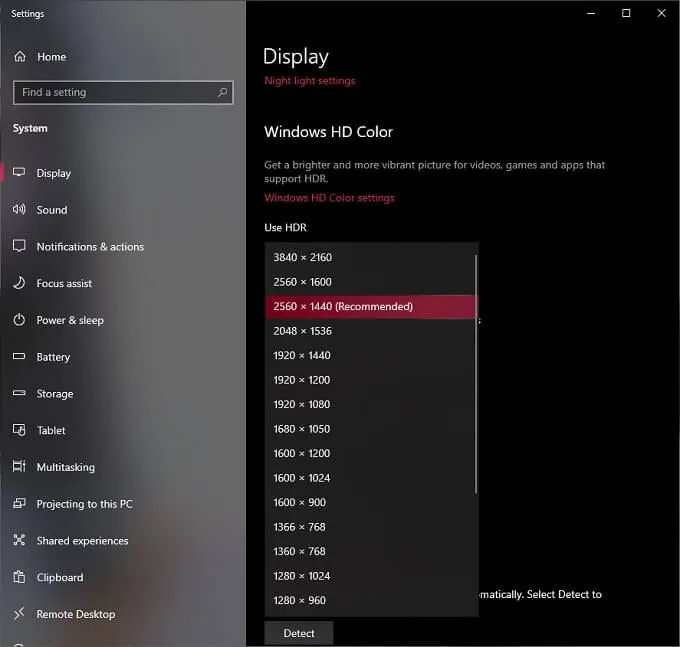Click the Tablet icon

19,430
